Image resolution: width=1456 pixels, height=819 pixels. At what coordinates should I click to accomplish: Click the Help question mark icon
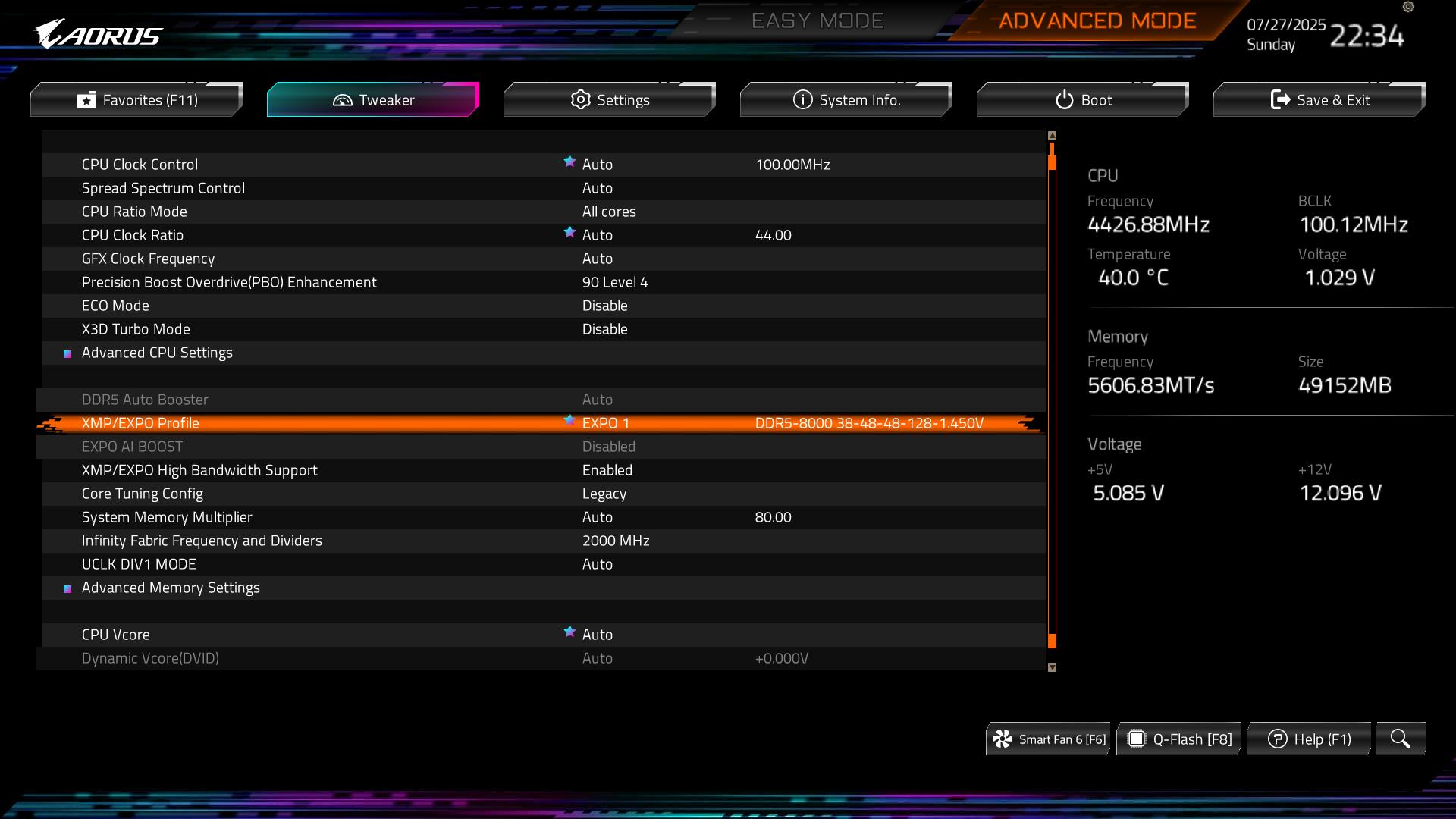tap(1277, 739)
